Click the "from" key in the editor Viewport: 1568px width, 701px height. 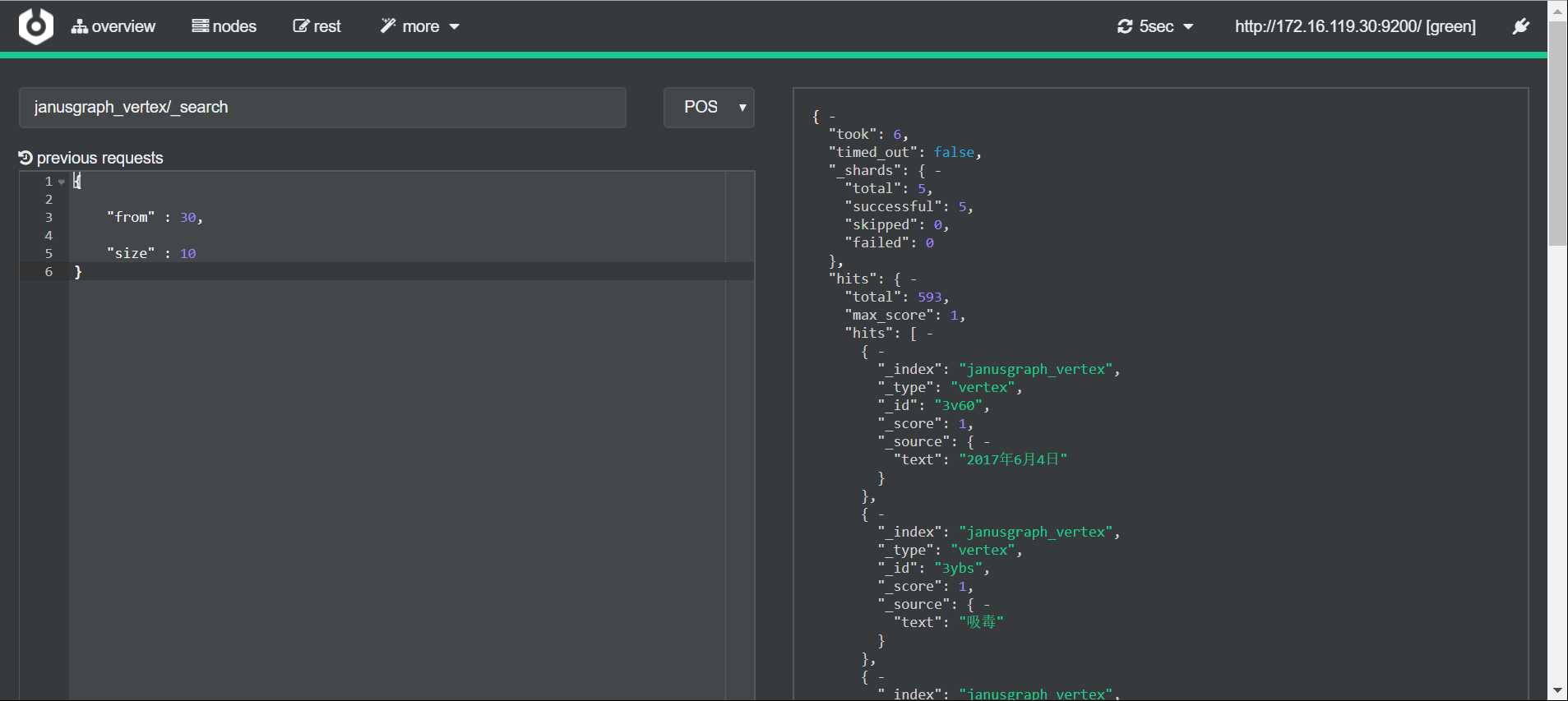[131, 217]
